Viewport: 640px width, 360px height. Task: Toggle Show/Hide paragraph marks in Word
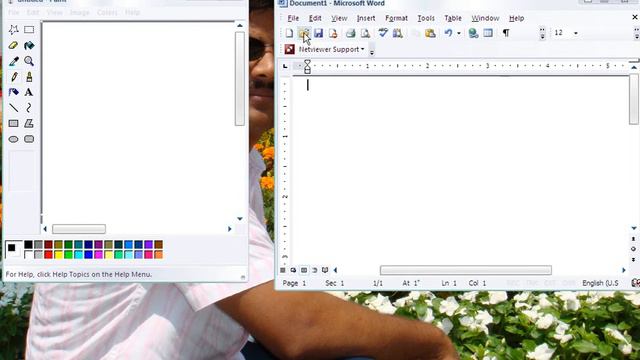(x=506, y=33)
